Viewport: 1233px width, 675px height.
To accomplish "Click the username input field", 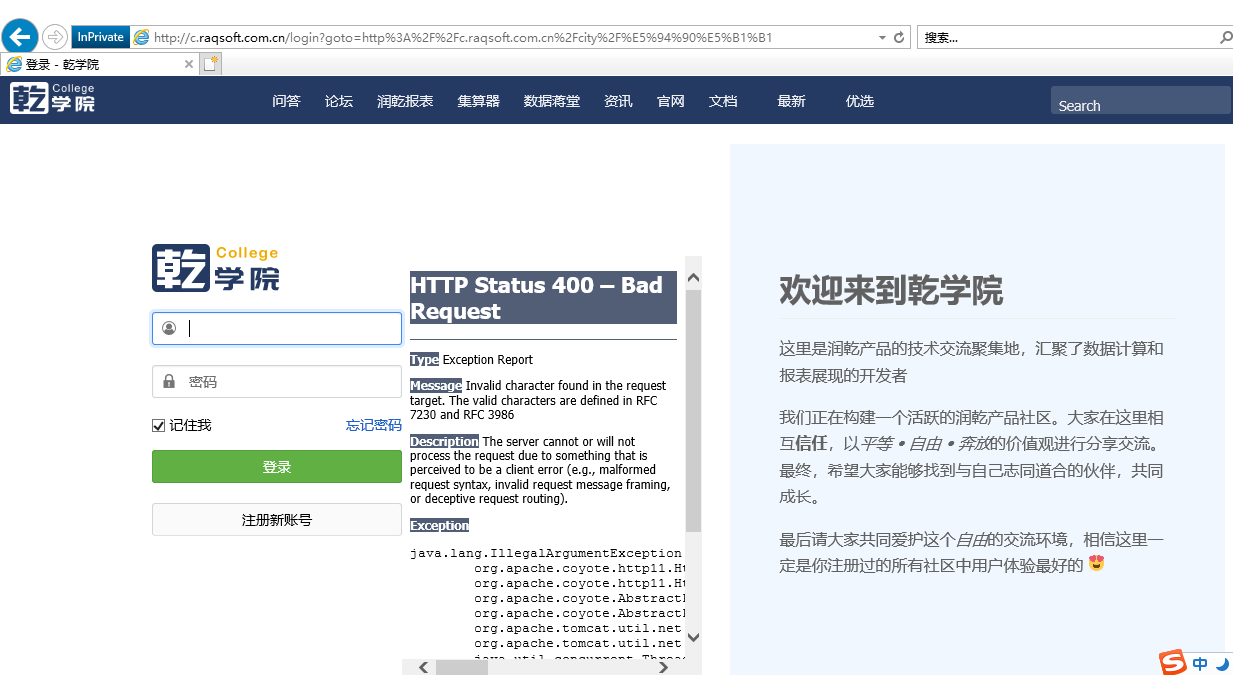I will [277, 329].
